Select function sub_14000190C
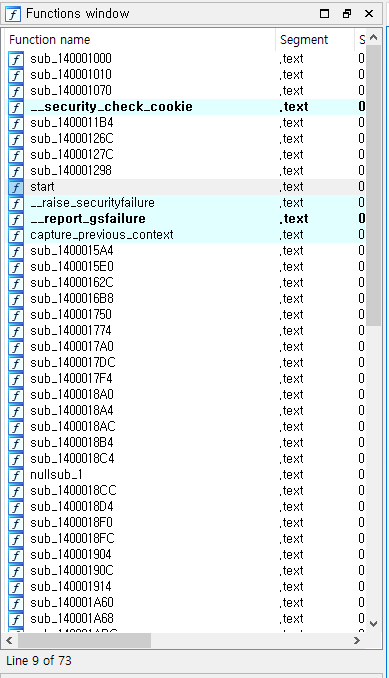 click(72, 571)
